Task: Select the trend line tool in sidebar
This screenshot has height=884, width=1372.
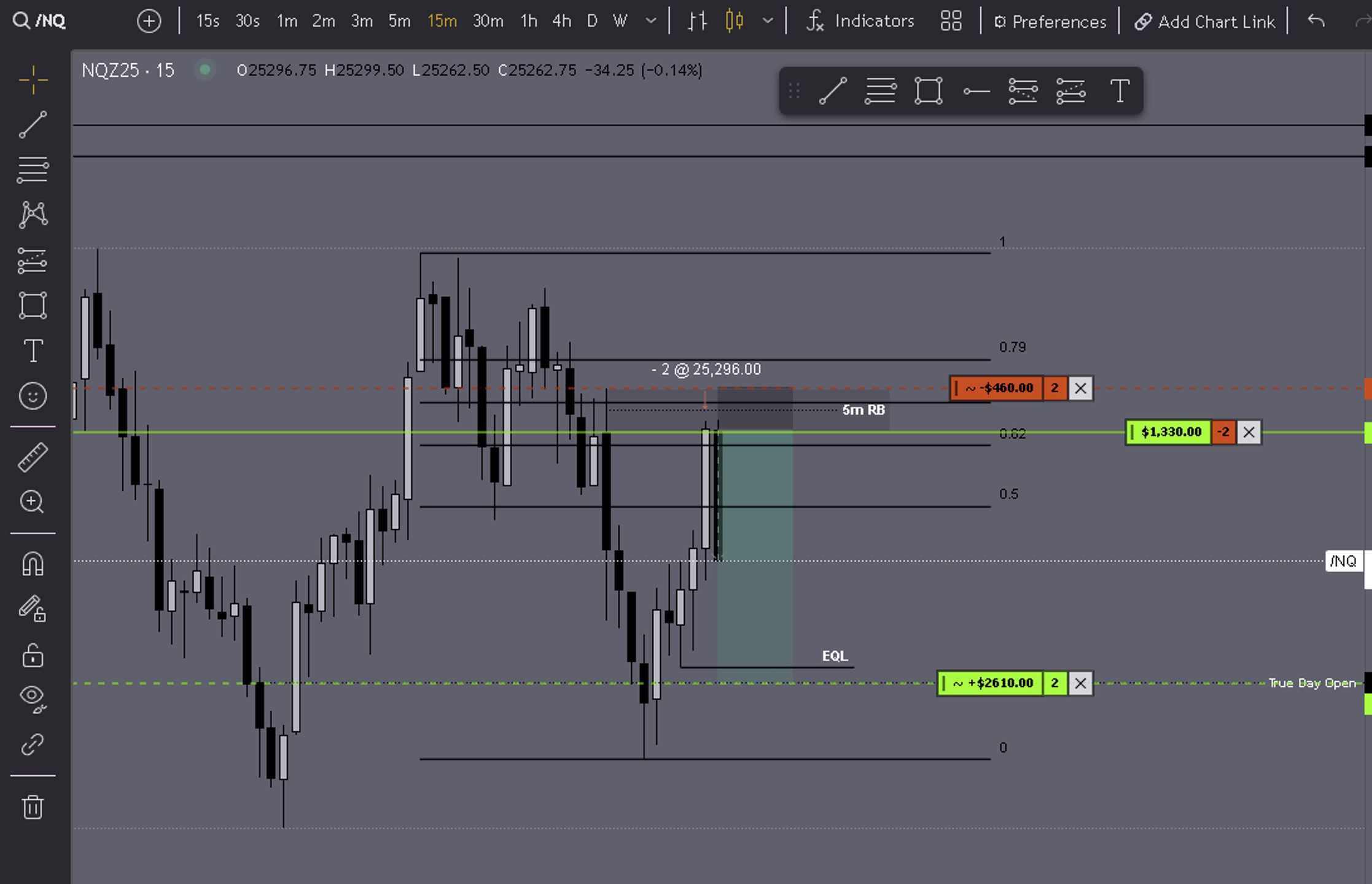Action: click(x=33, y=125)
